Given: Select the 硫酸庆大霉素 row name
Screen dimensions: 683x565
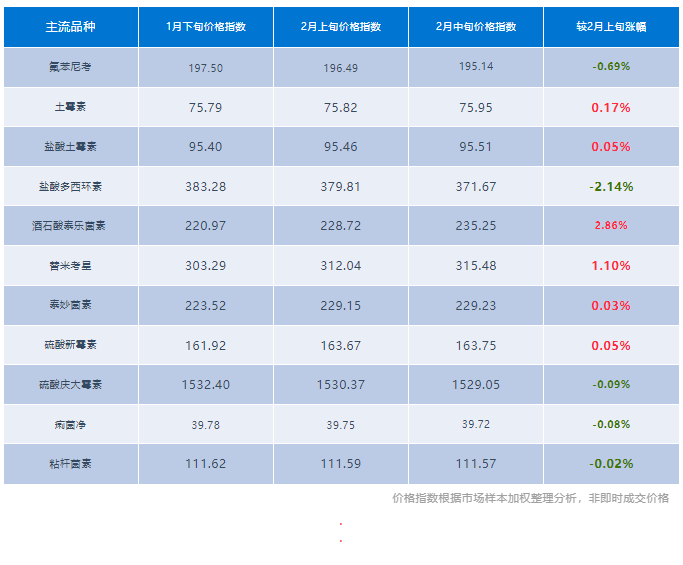Looking at the screenshot, I should [x=70, y=385].
